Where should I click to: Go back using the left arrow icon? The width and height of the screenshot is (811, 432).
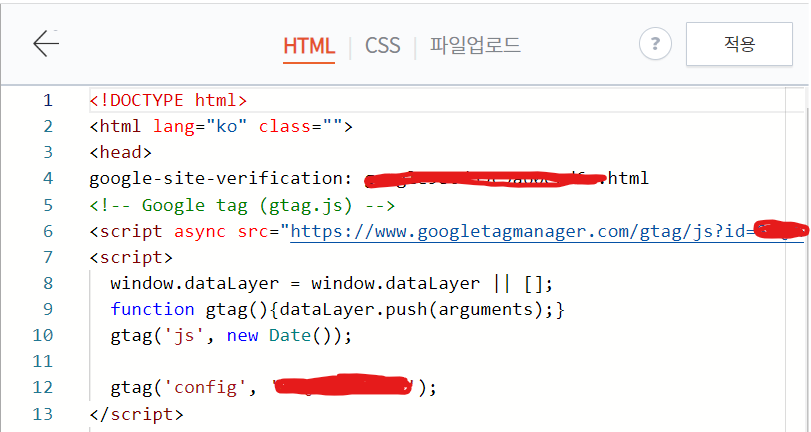(x=46, y=43)
